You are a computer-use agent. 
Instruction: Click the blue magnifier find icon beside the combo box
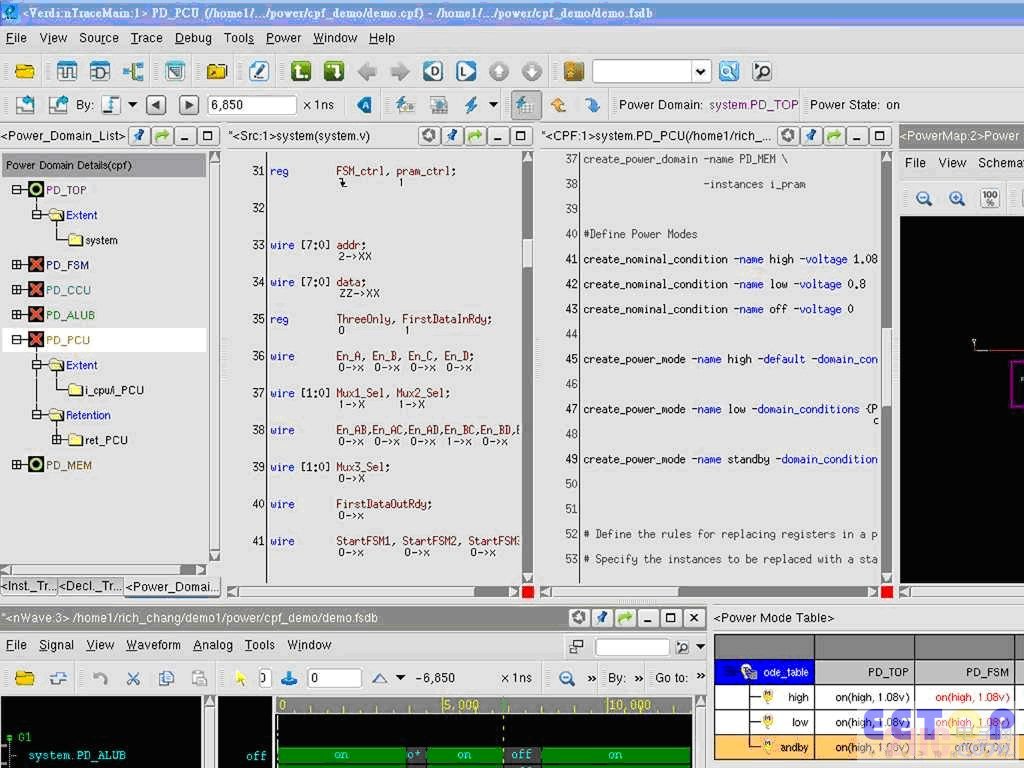(729, 71)
